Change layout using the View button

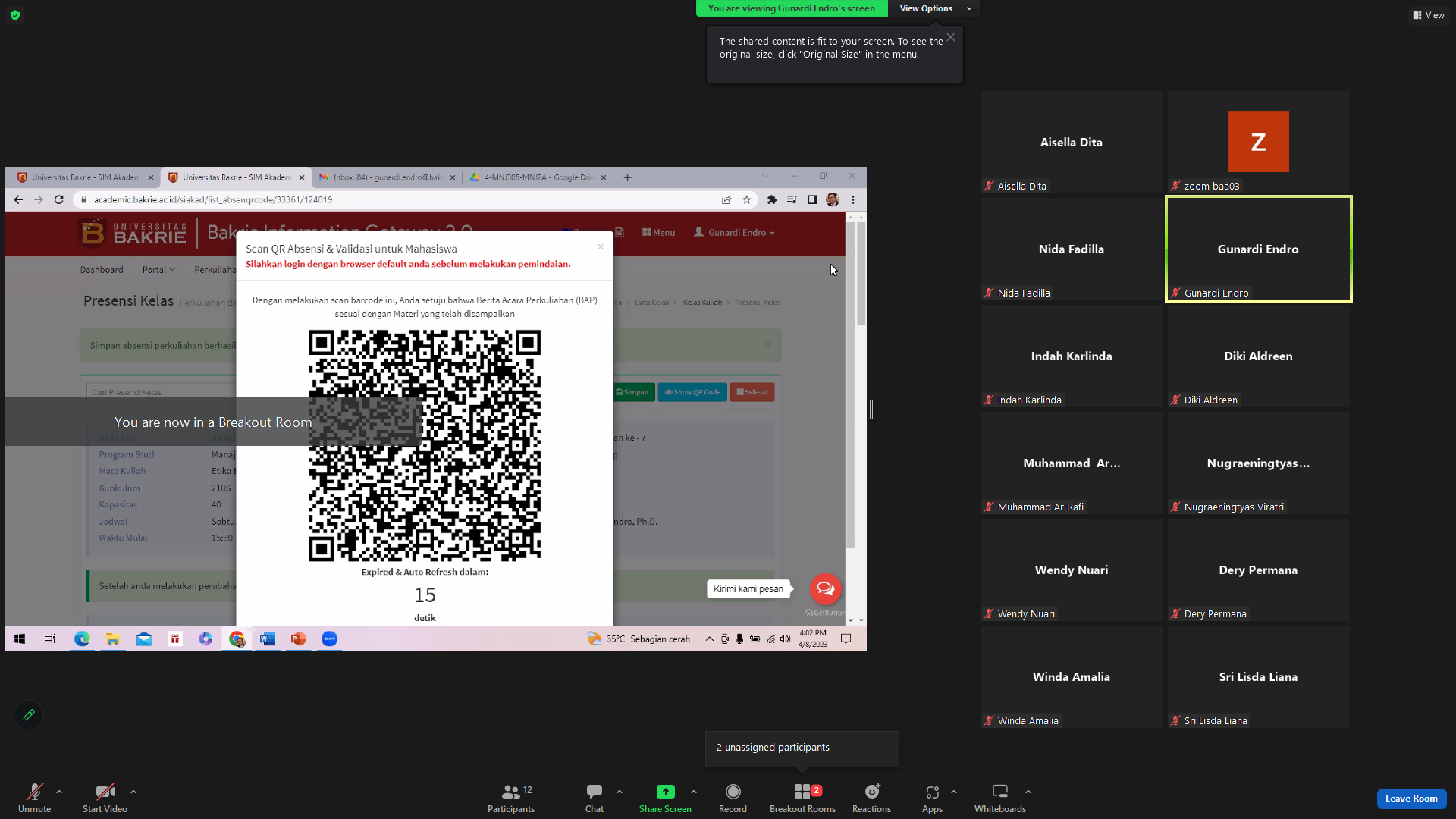coord(1428,15)
